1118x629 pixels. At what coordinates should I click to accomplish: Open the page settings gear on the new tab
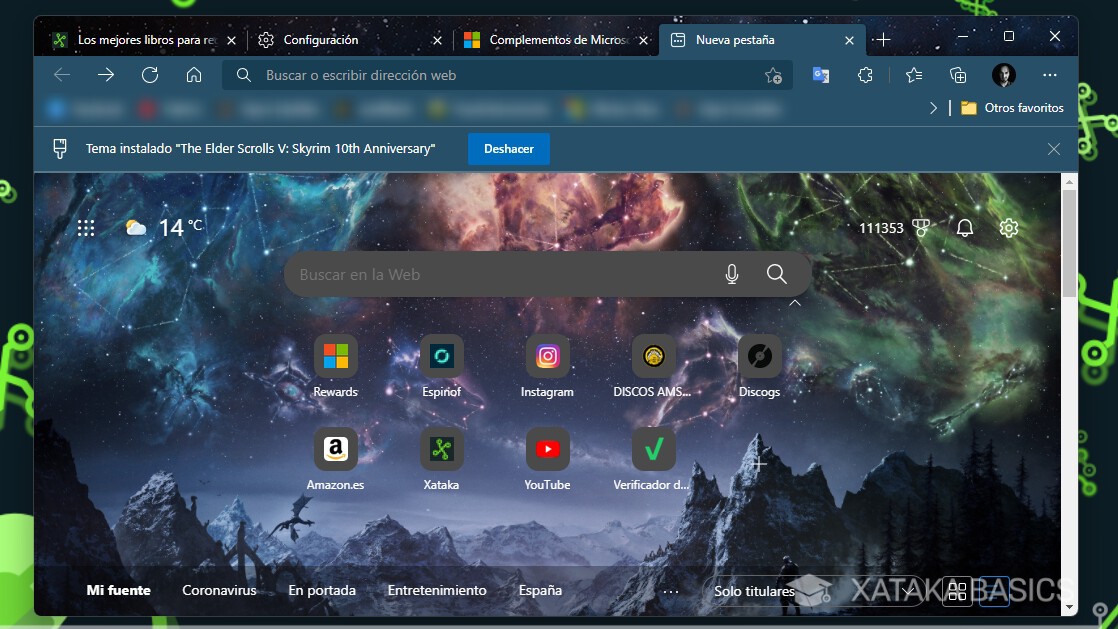[x=1008, y=228]
